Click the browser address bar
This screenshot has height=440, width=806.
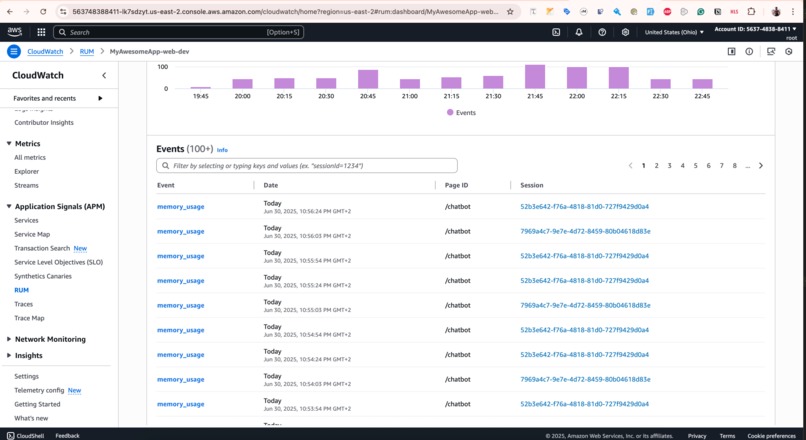point(285,11)
